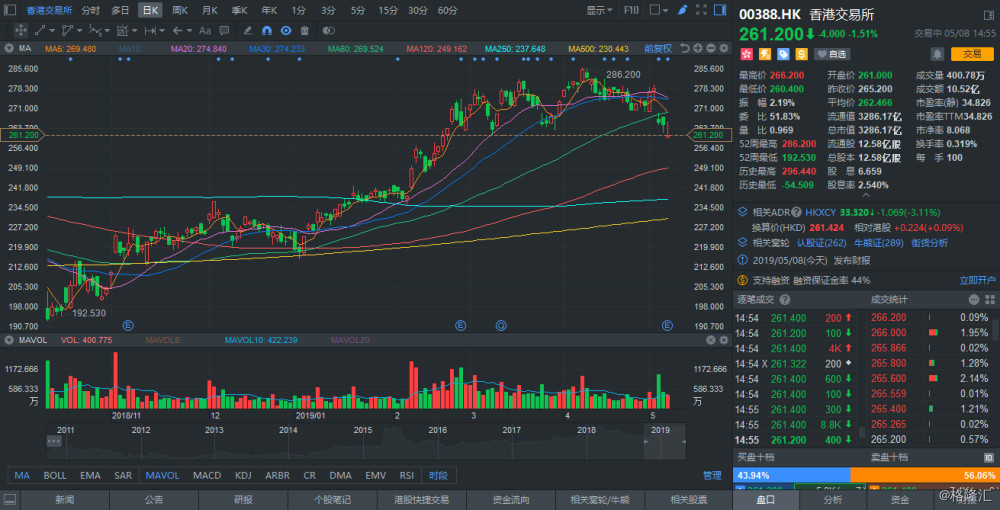Expand the wave tool dropdown arrow
1000x510 pixels.
(x=107, y=30)
